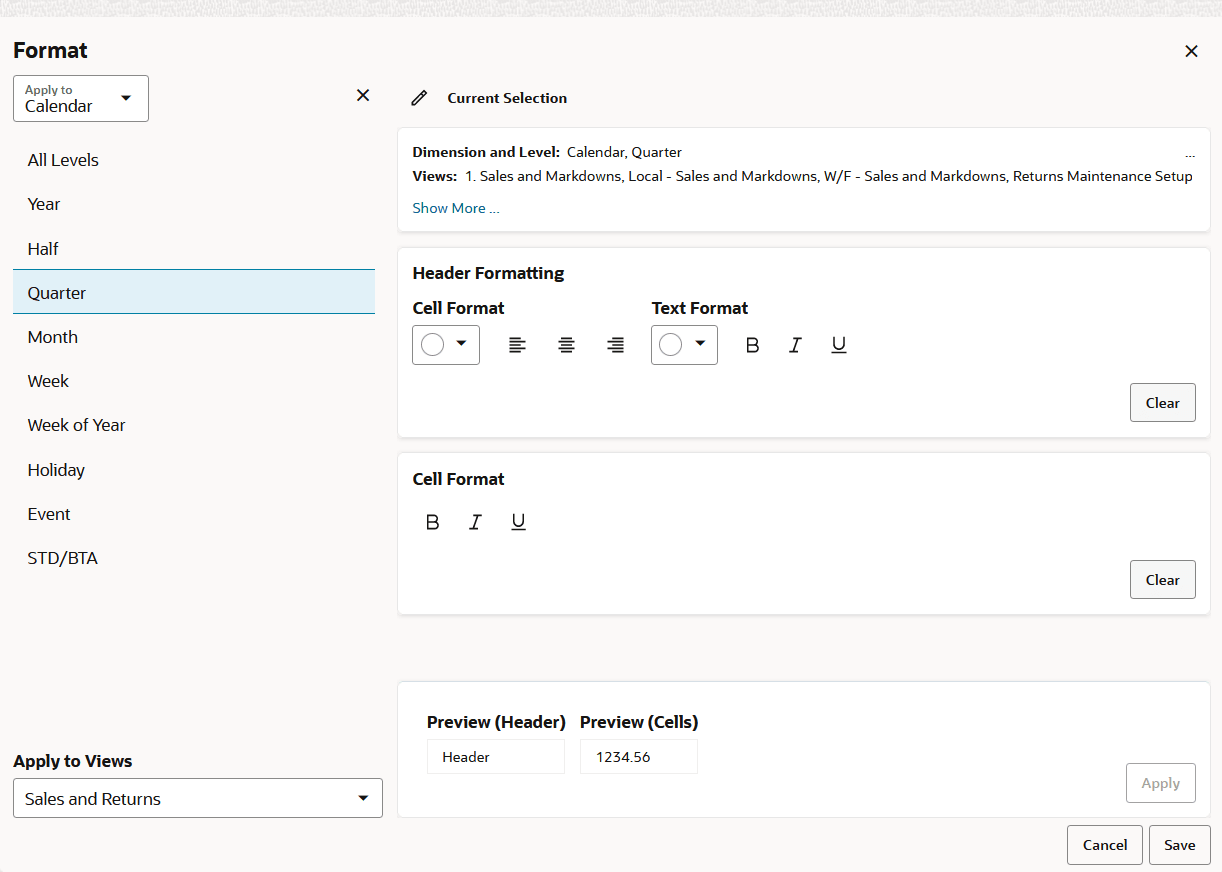Select the Half level
Image resolution: width=1222 pixels, height=872 pixels.
[x=194, y=249]
